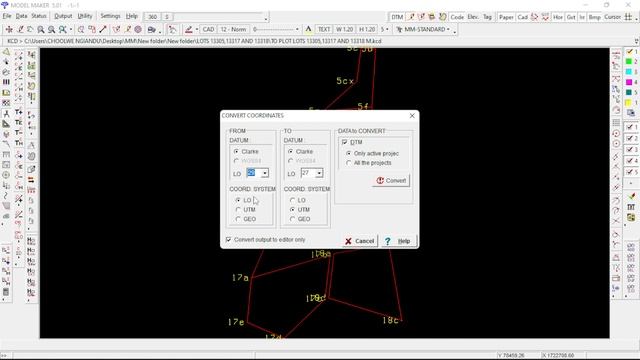
Task: Click the Cursor toolbar button
Action: (612, 17)
